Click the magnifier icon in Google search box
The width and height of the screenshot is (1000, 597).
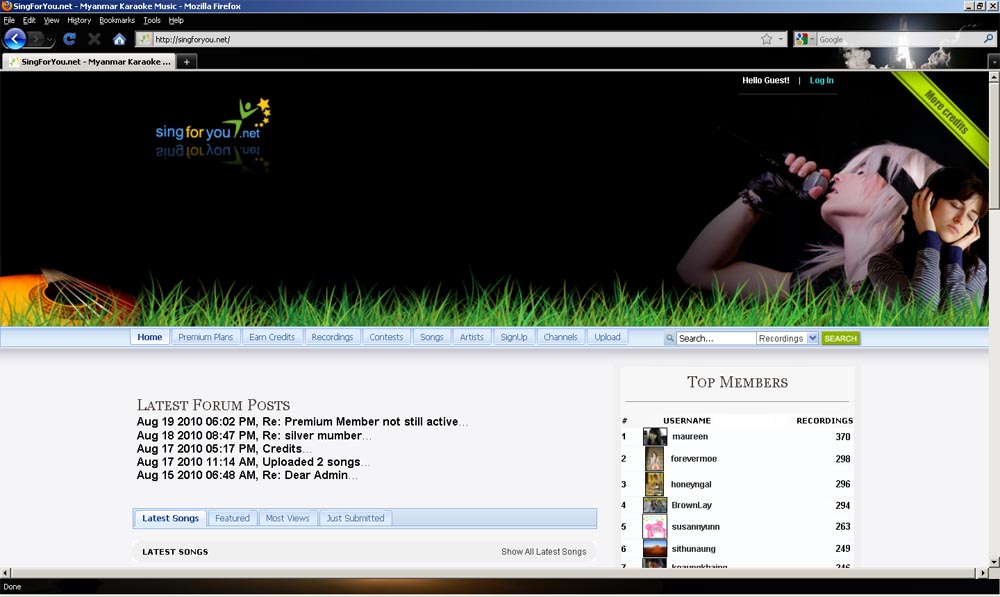[x=988, y=39]
